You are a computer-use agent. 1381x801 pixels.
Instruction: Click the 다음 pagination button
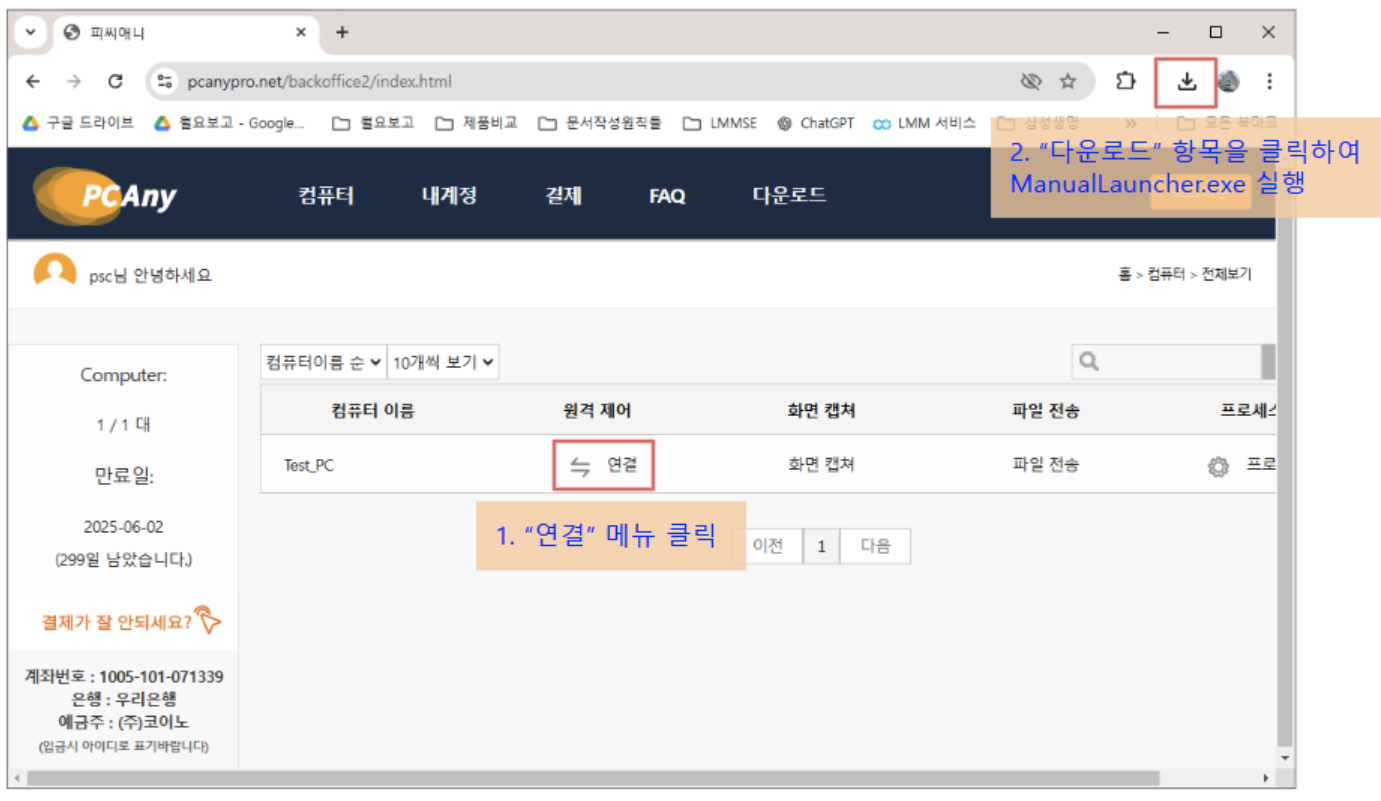pyautogui.click(x=875, y=546)
